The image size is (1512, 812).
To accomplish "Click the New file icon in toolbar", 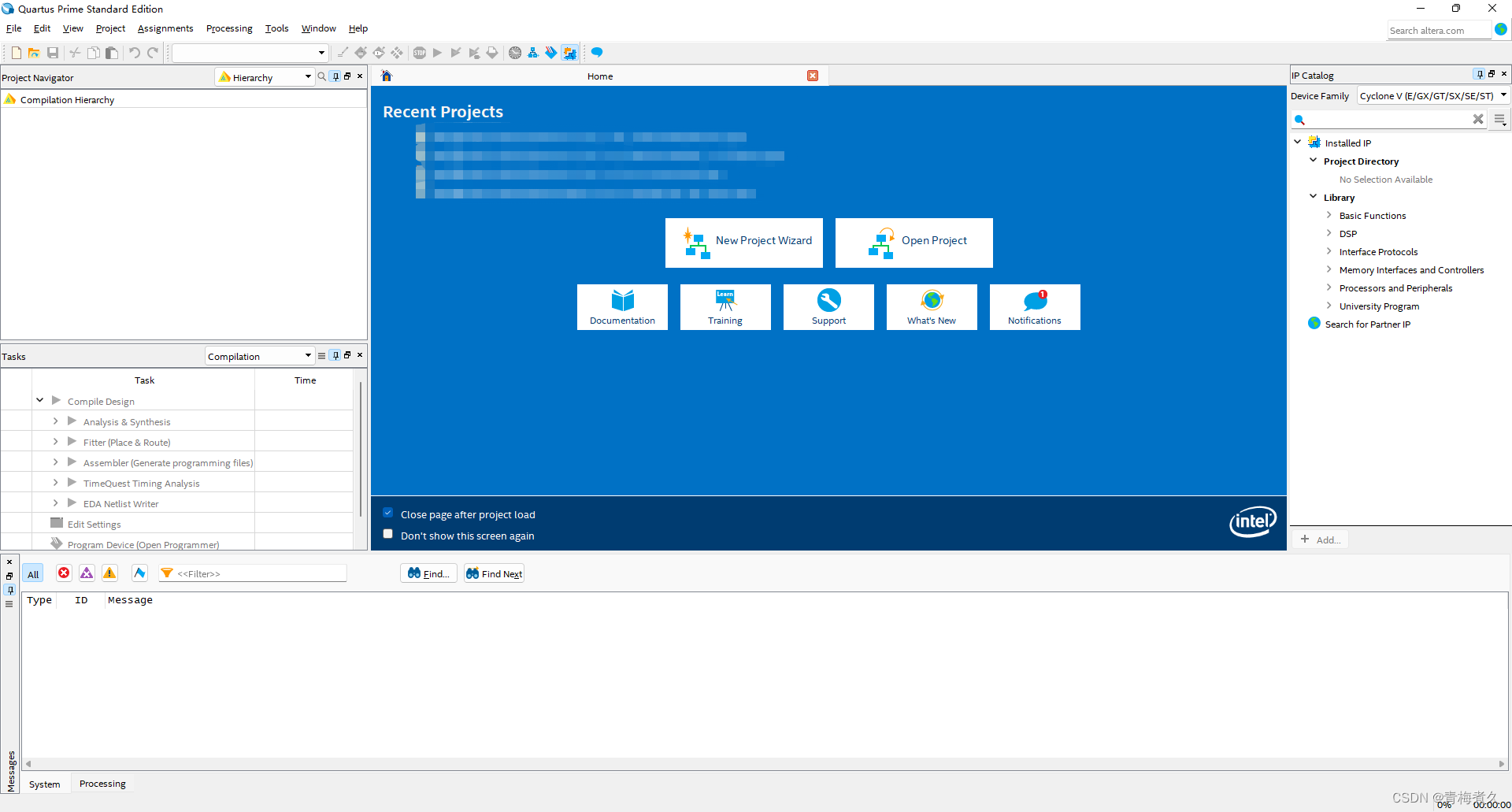I will click(x=16, y=53).
